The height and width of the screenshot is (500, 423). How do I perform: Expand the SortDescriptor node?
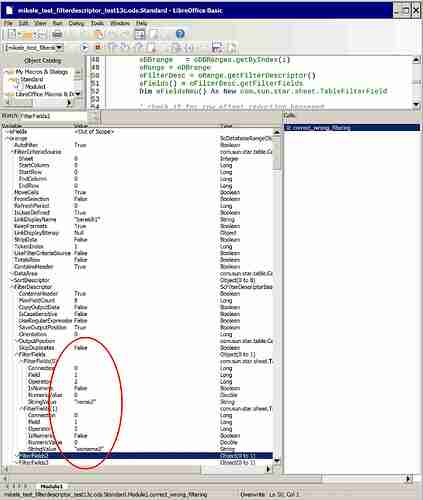(x=12, y=280)
